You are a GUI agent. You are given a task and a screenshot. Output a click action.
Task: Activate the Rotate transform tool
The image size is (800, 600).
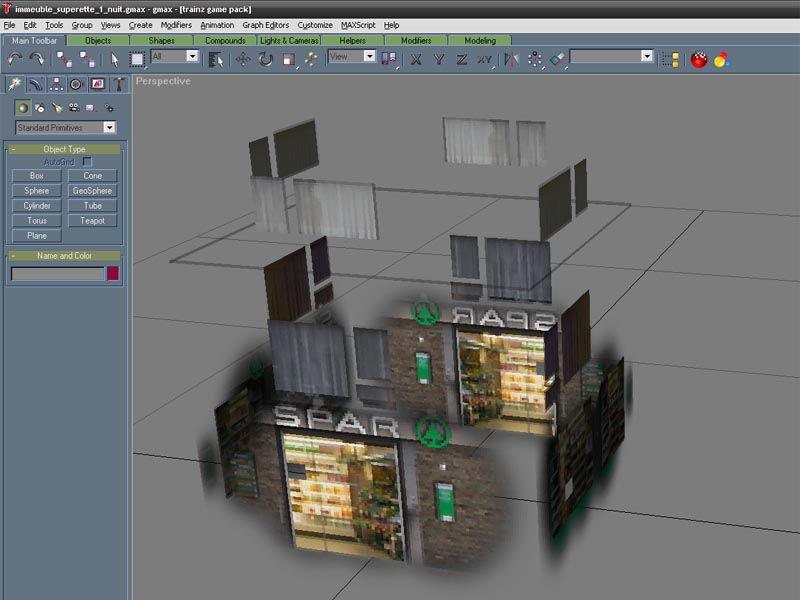point(265,59)
